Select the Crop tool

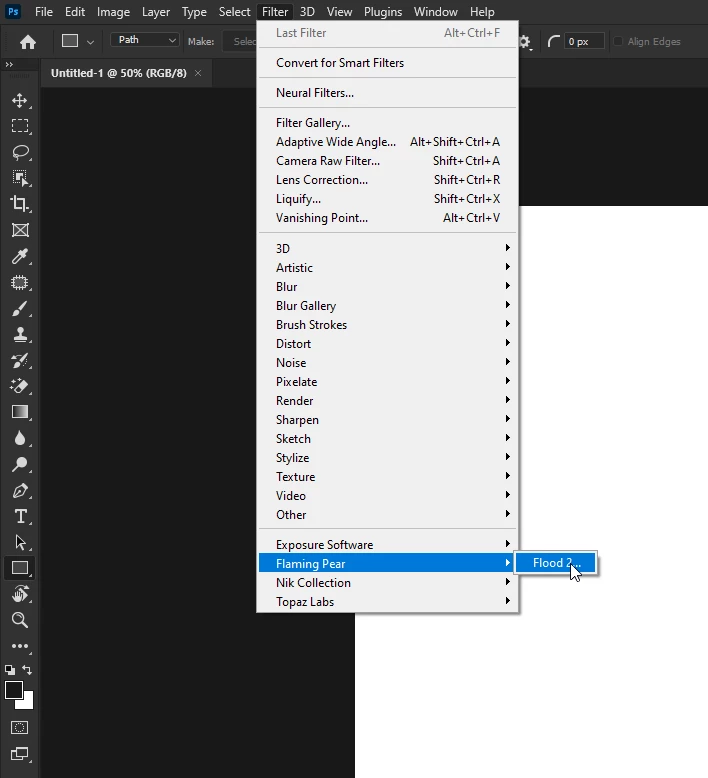pyautogui.click(x=20, y=204)
